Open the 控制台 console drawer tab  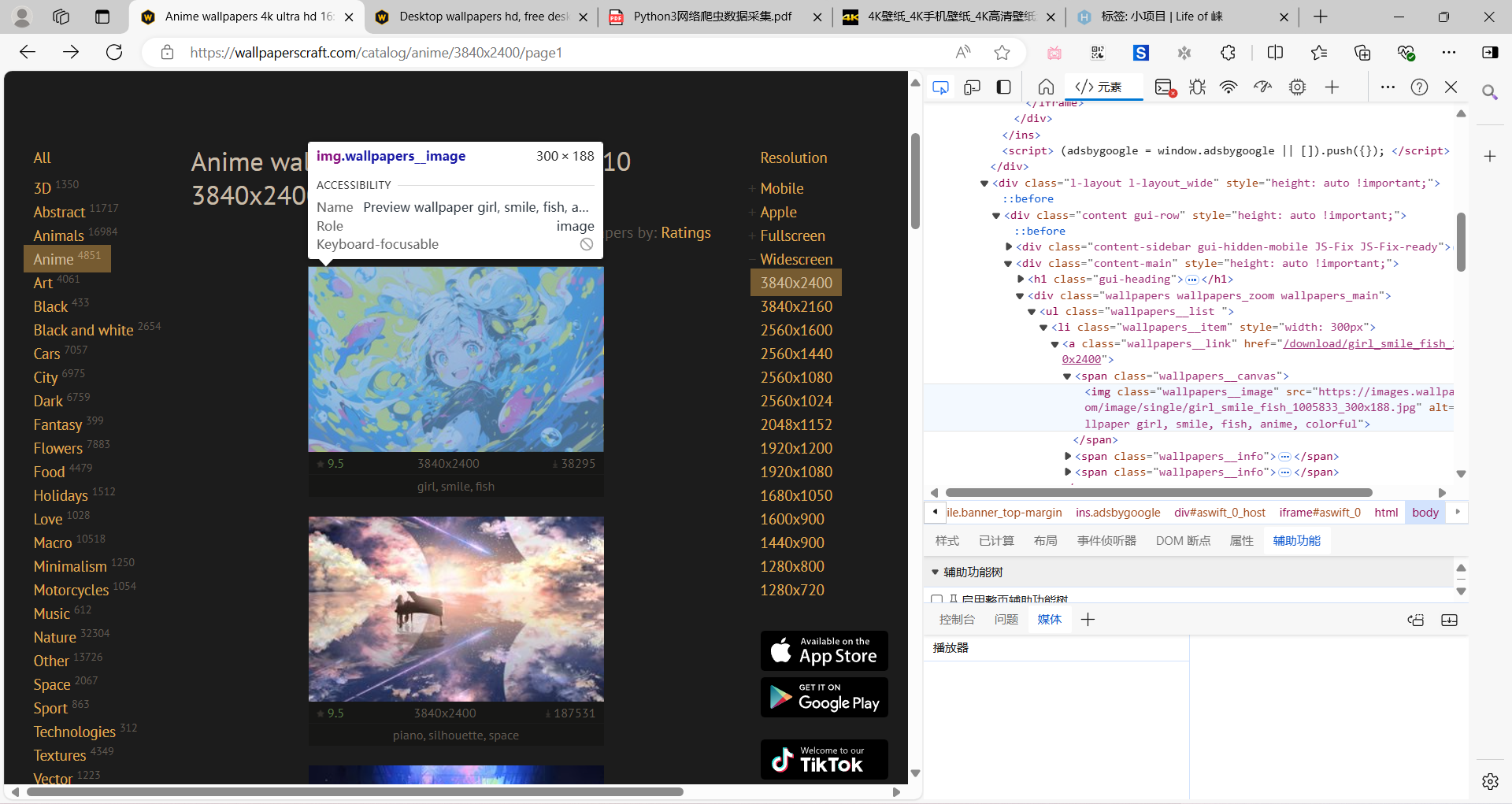point(957,620)
